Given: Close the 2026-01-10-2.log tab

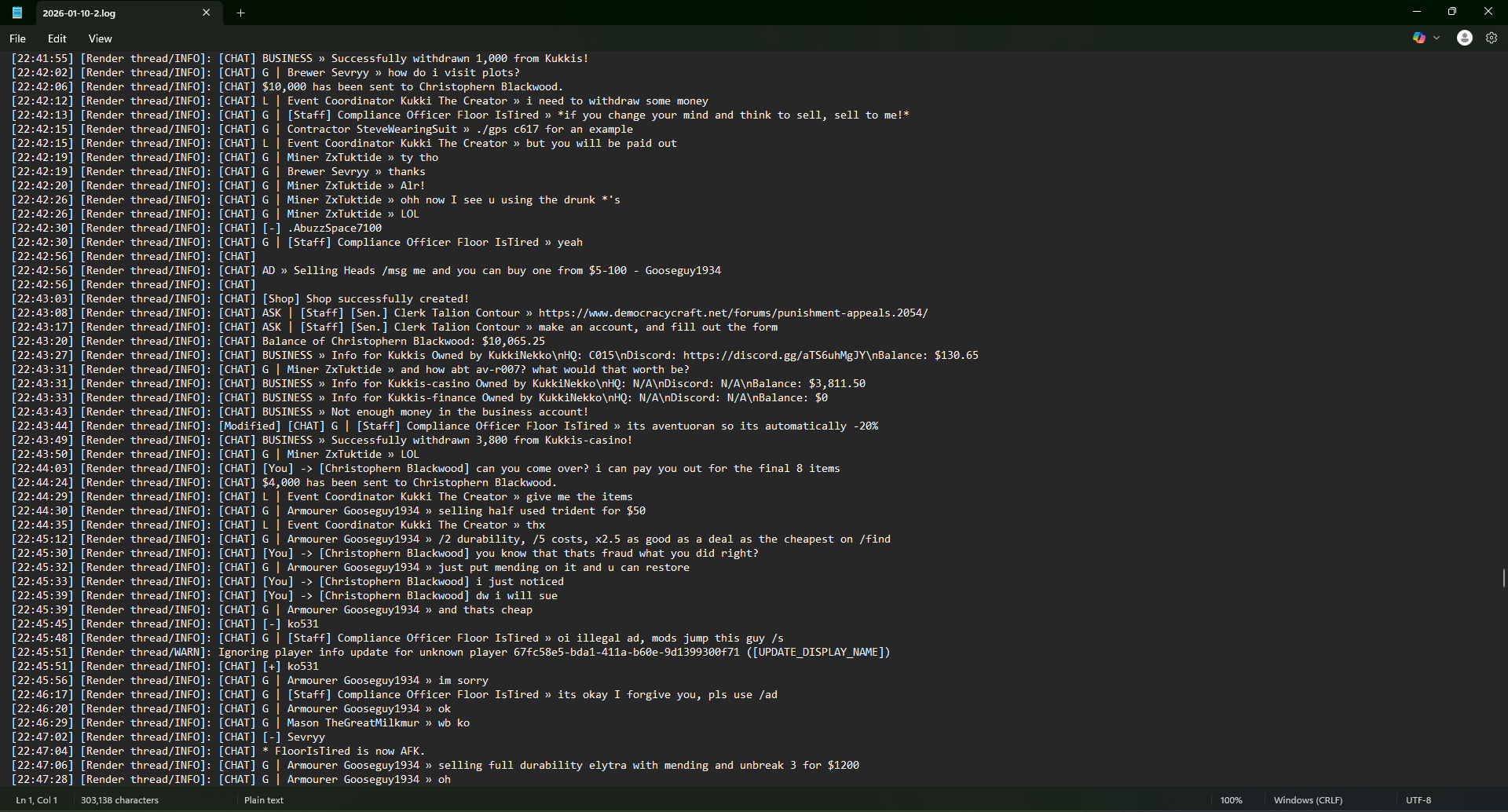Looking at the screenshot, I should [207, 13].
